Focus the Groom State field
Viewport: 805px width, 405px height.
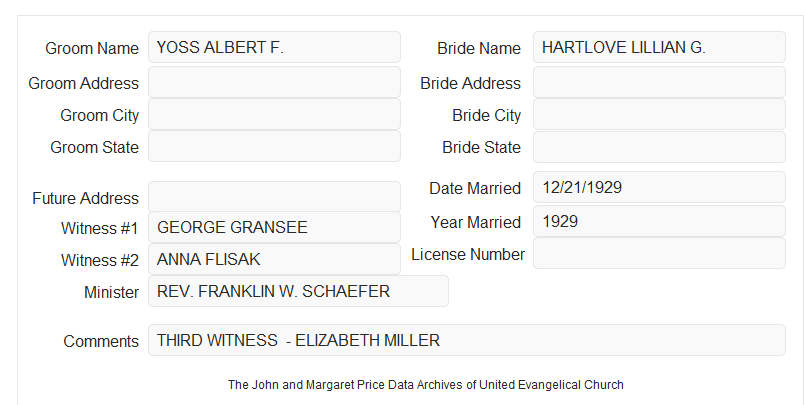click(274, 146)
